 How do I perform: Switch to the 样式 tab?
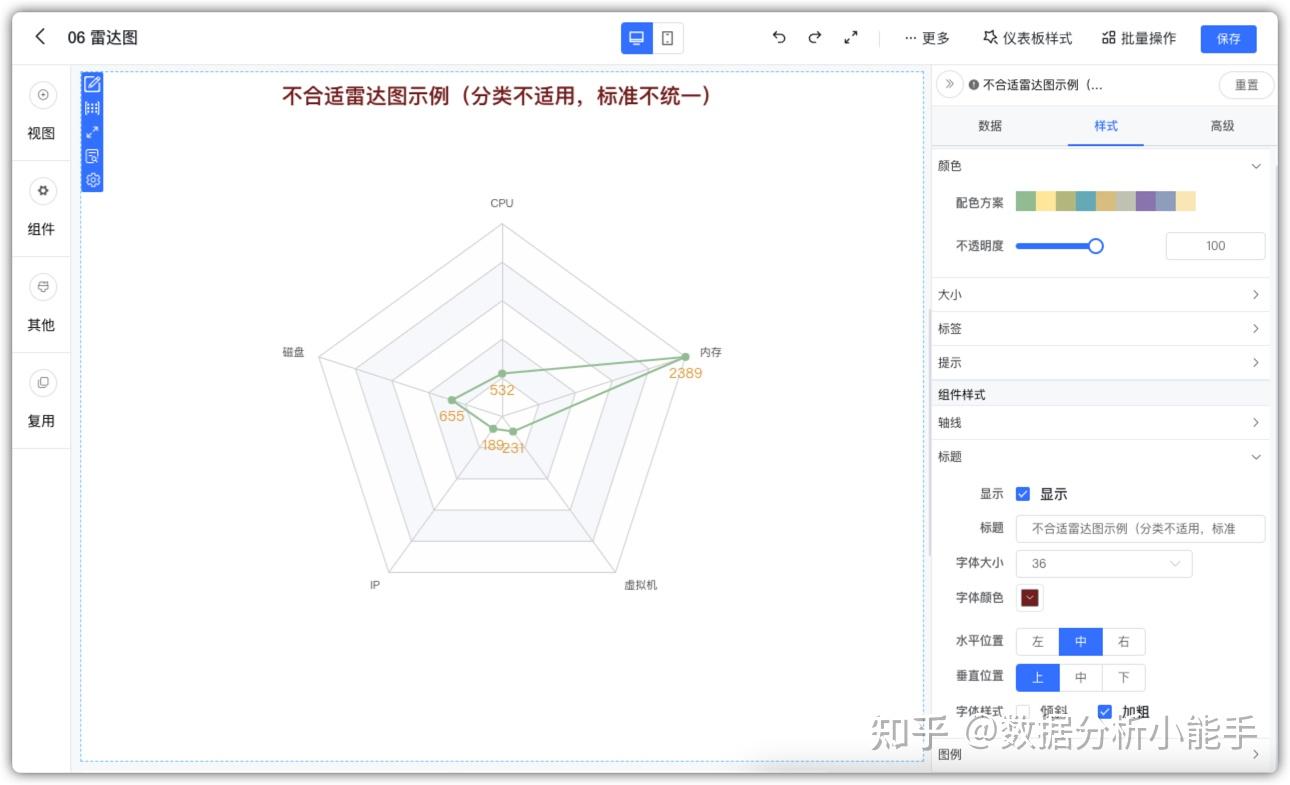coord(1106,126)
